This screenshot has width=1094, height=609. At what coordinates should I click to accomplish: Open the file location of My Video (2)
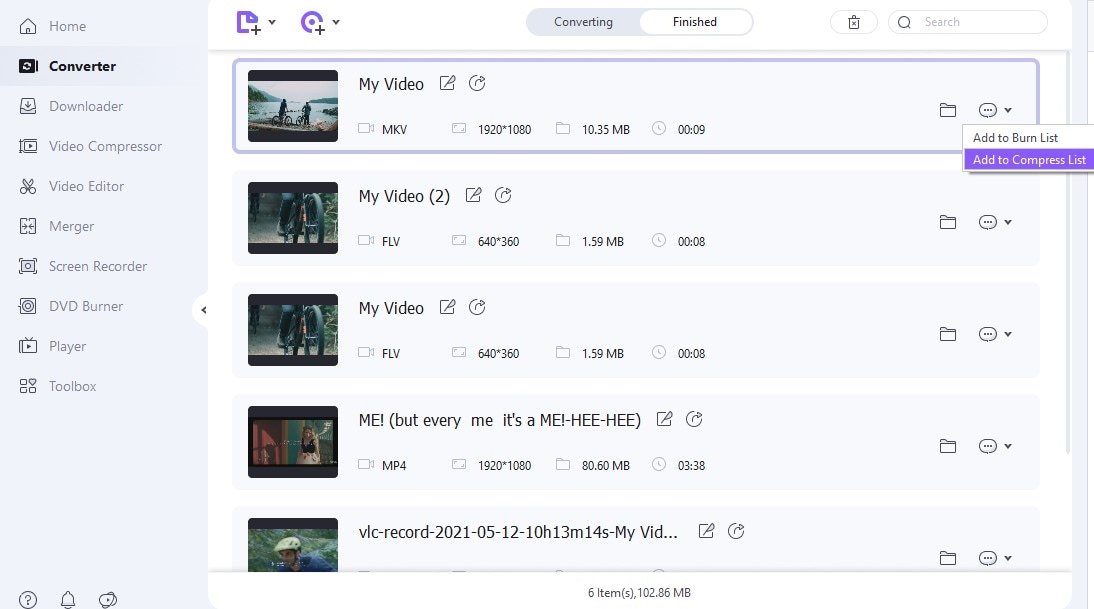tap(947, 223)
